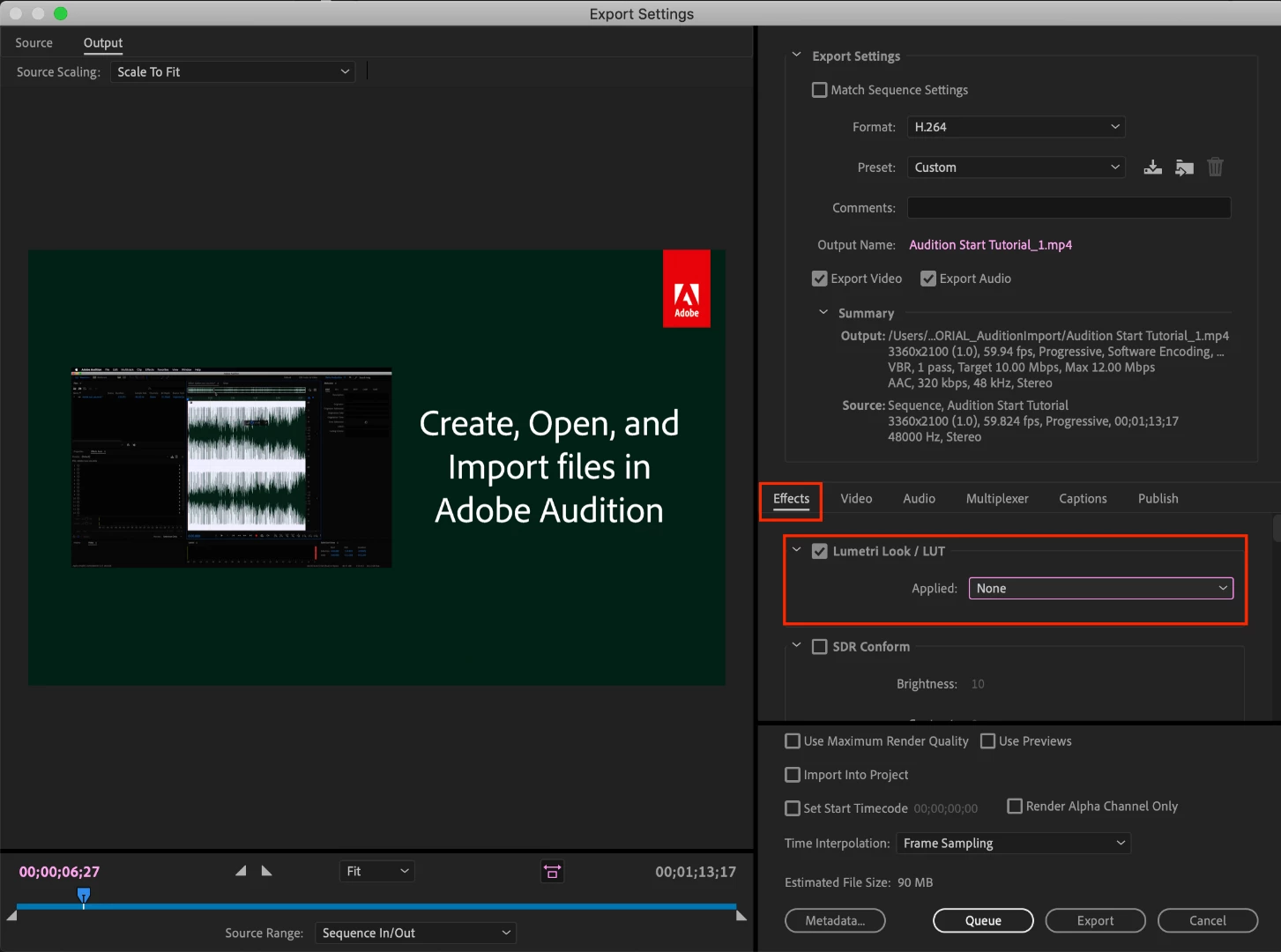Open the Multiplexer tab
The width and height of the screenshot is (1281, 952).
[997, 499]
